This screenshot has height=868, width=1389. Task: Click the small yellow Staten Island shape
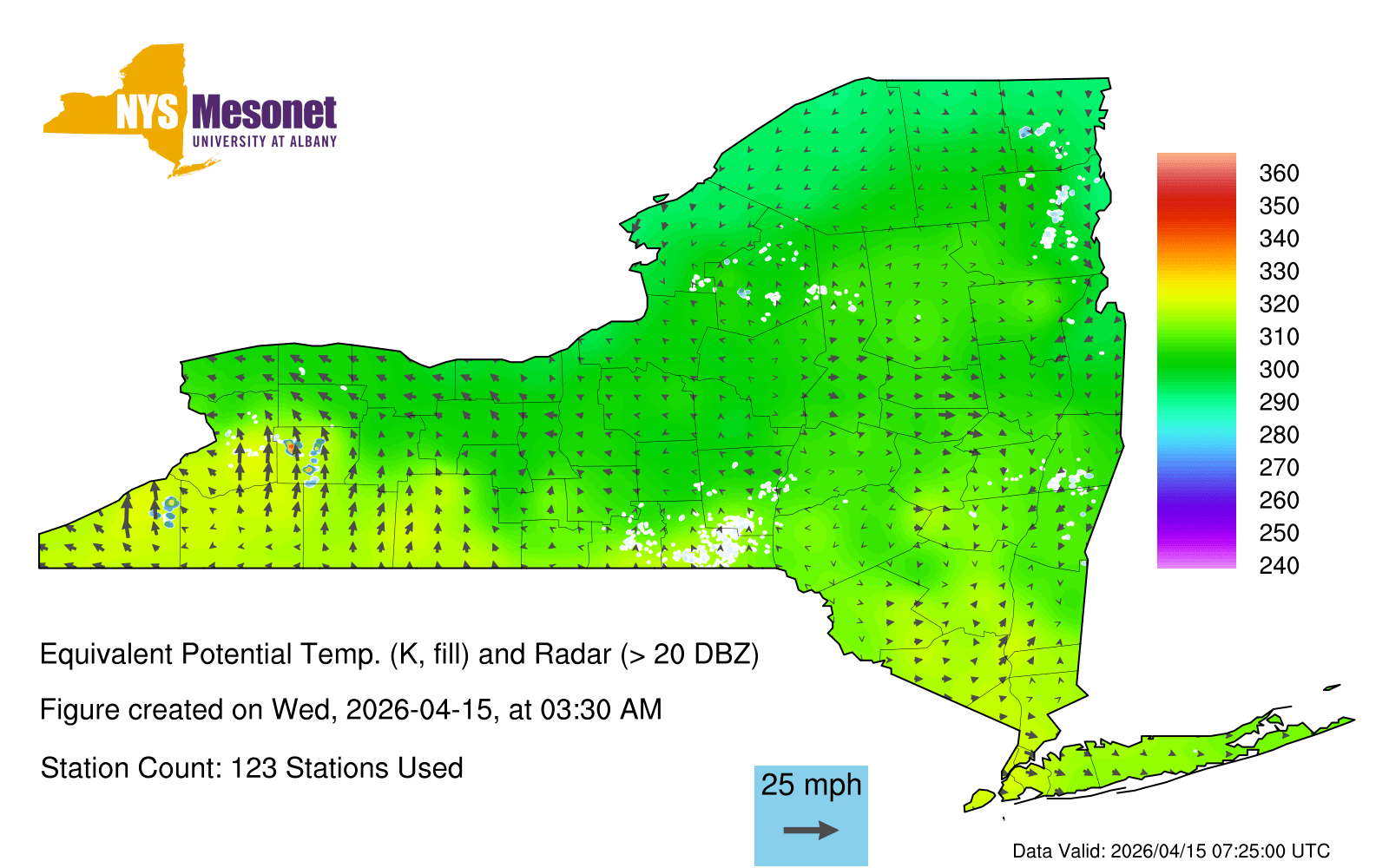tap(980, 799)
